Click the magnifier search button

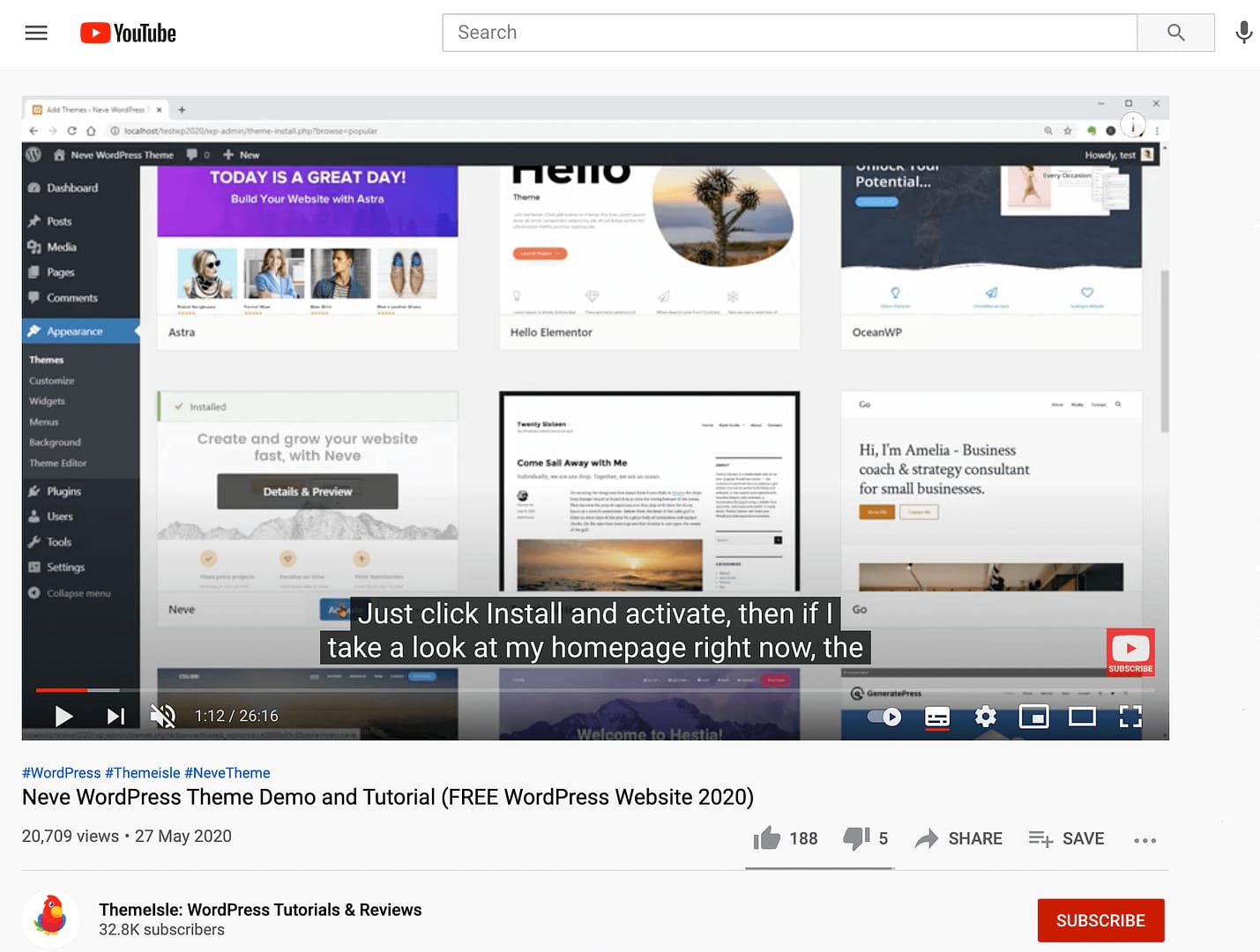pos(1175,33)
